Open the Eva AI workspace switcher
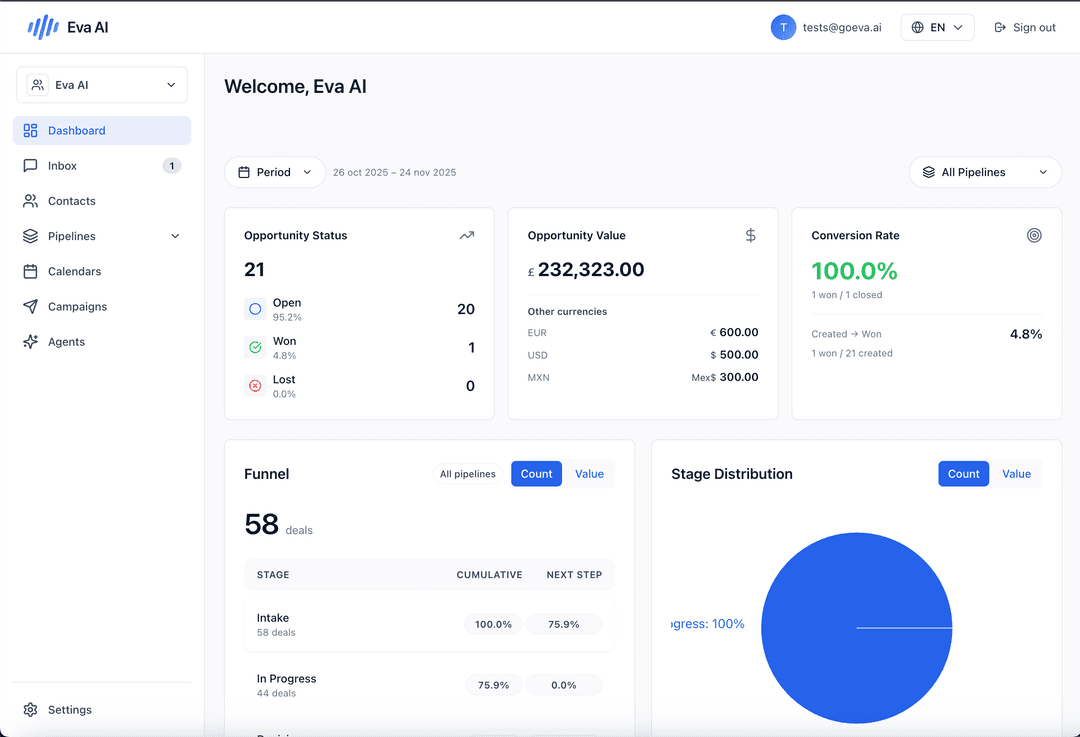This screenshot has width=1080, height=737. click(101, 85)
